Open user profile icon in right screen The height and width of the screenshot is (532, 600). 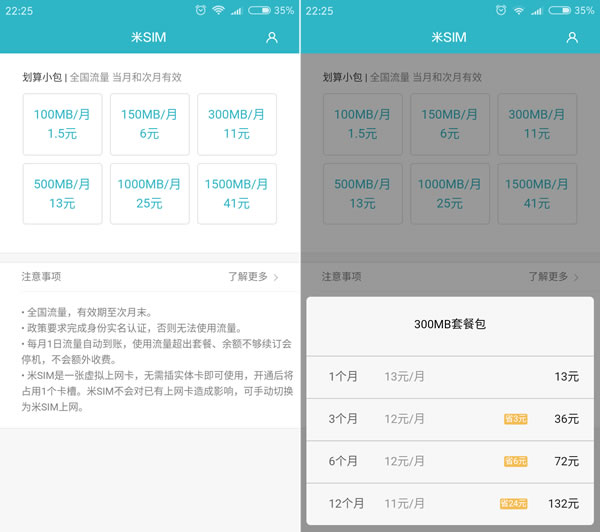click(572, 38)
